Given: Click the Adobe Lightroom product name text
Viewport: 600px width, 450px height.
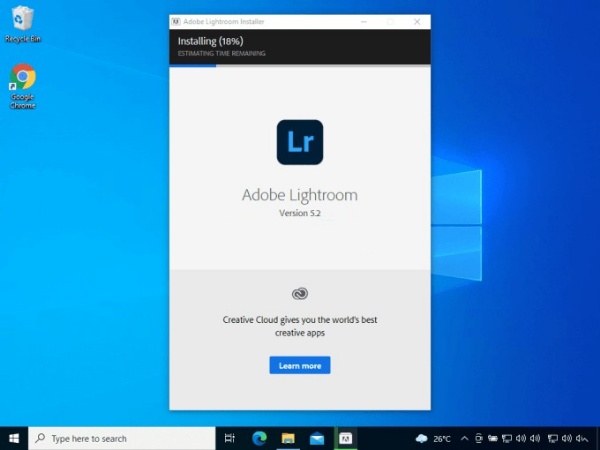Looking at the screenshot, I should (300, 195).
